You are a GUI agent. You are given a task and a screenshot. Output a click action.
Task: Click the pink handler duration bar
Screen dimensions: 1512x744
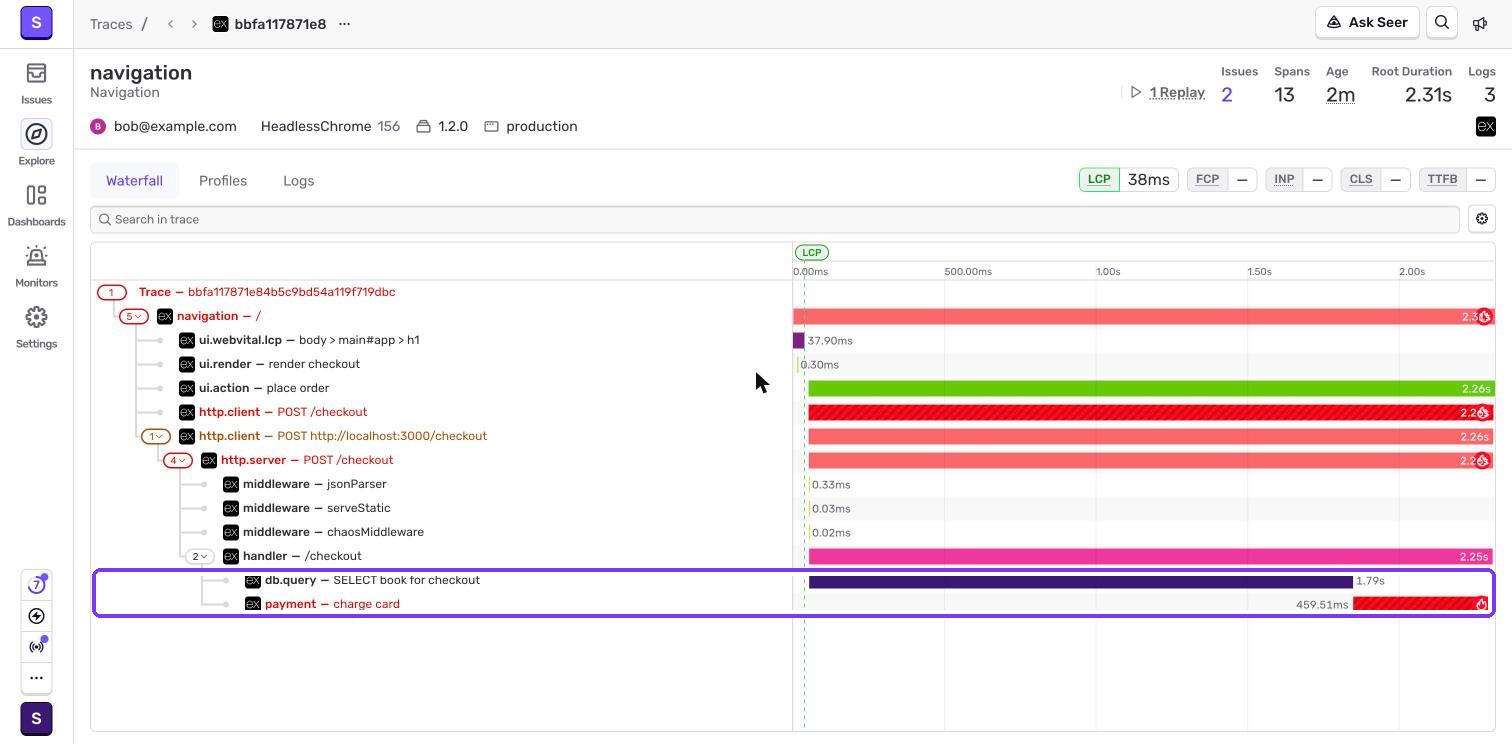pos(1150,556)
